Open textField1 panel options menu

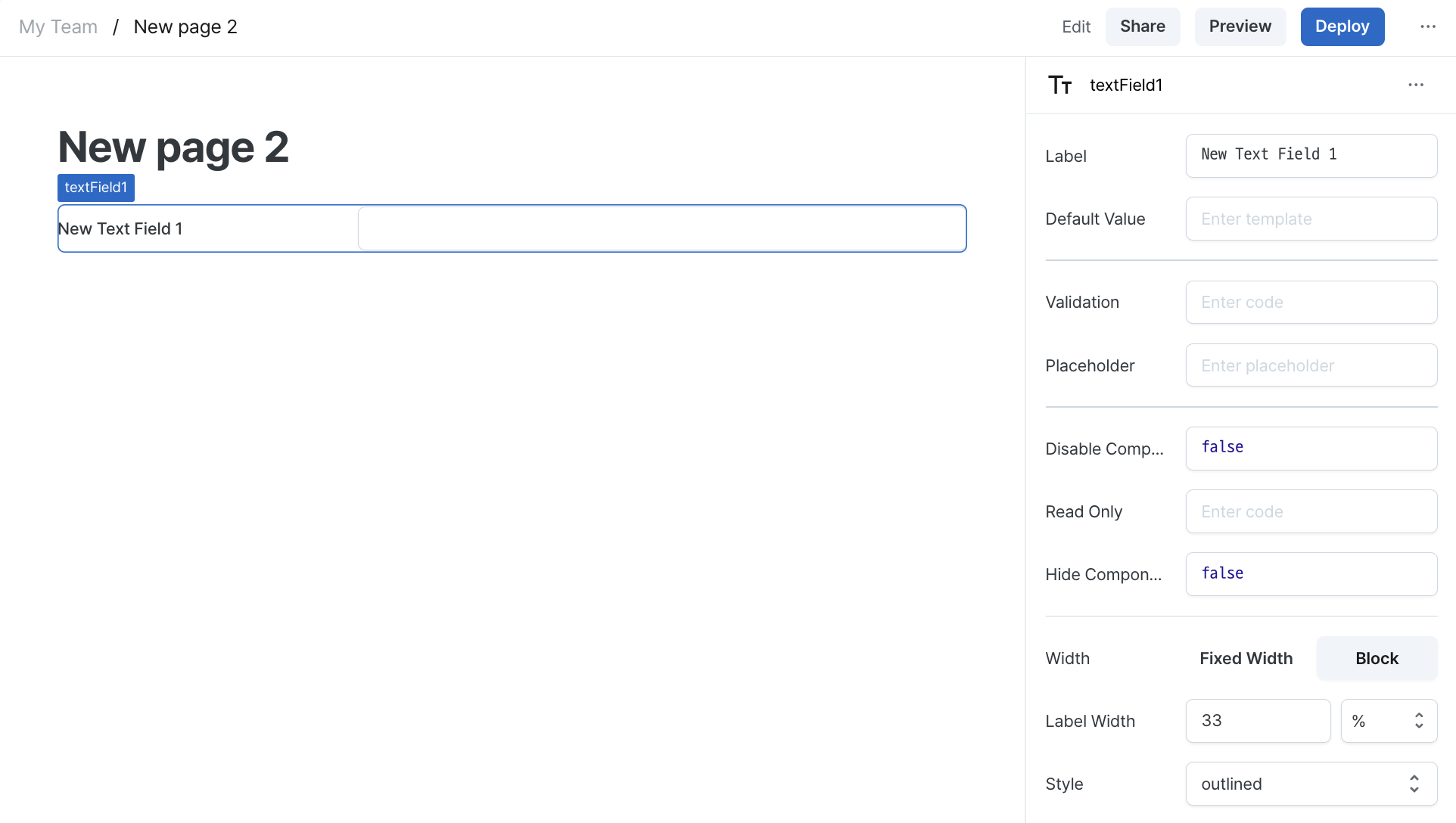click(x=1415, y=85)
